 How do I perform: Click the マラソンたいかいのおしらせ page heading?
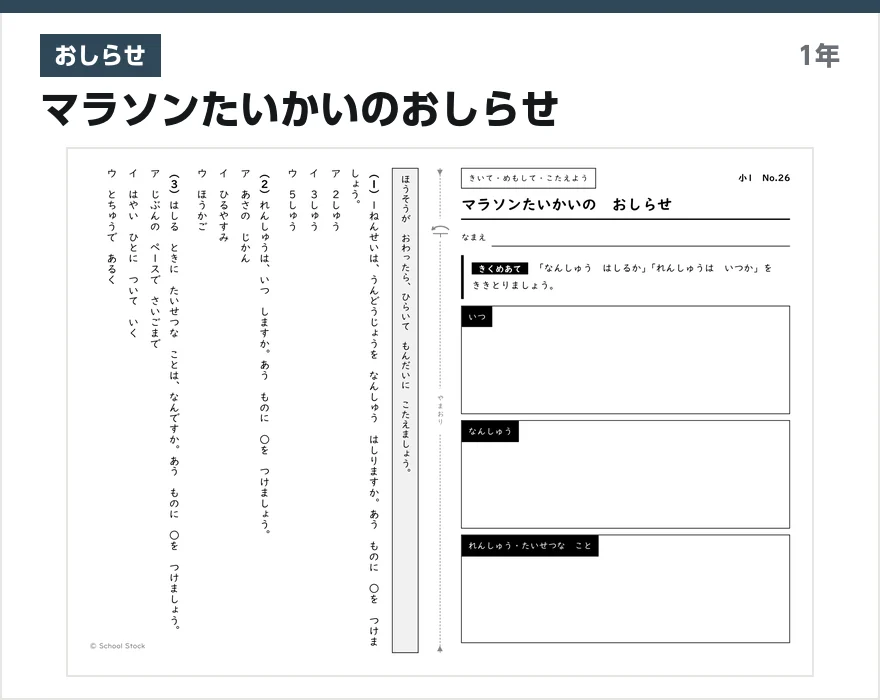click(300, 108)
